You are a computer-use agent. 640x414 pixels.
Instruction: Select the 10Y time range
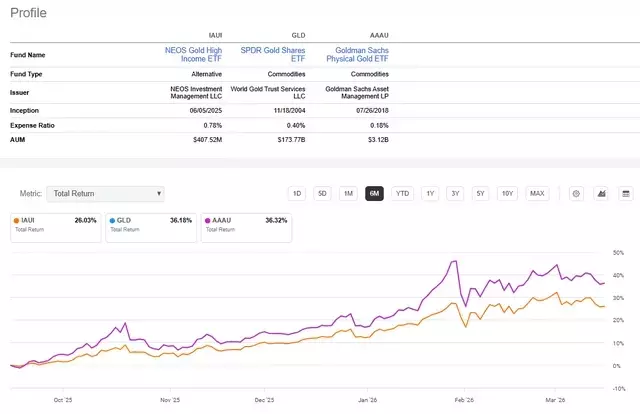pos(508,193)
